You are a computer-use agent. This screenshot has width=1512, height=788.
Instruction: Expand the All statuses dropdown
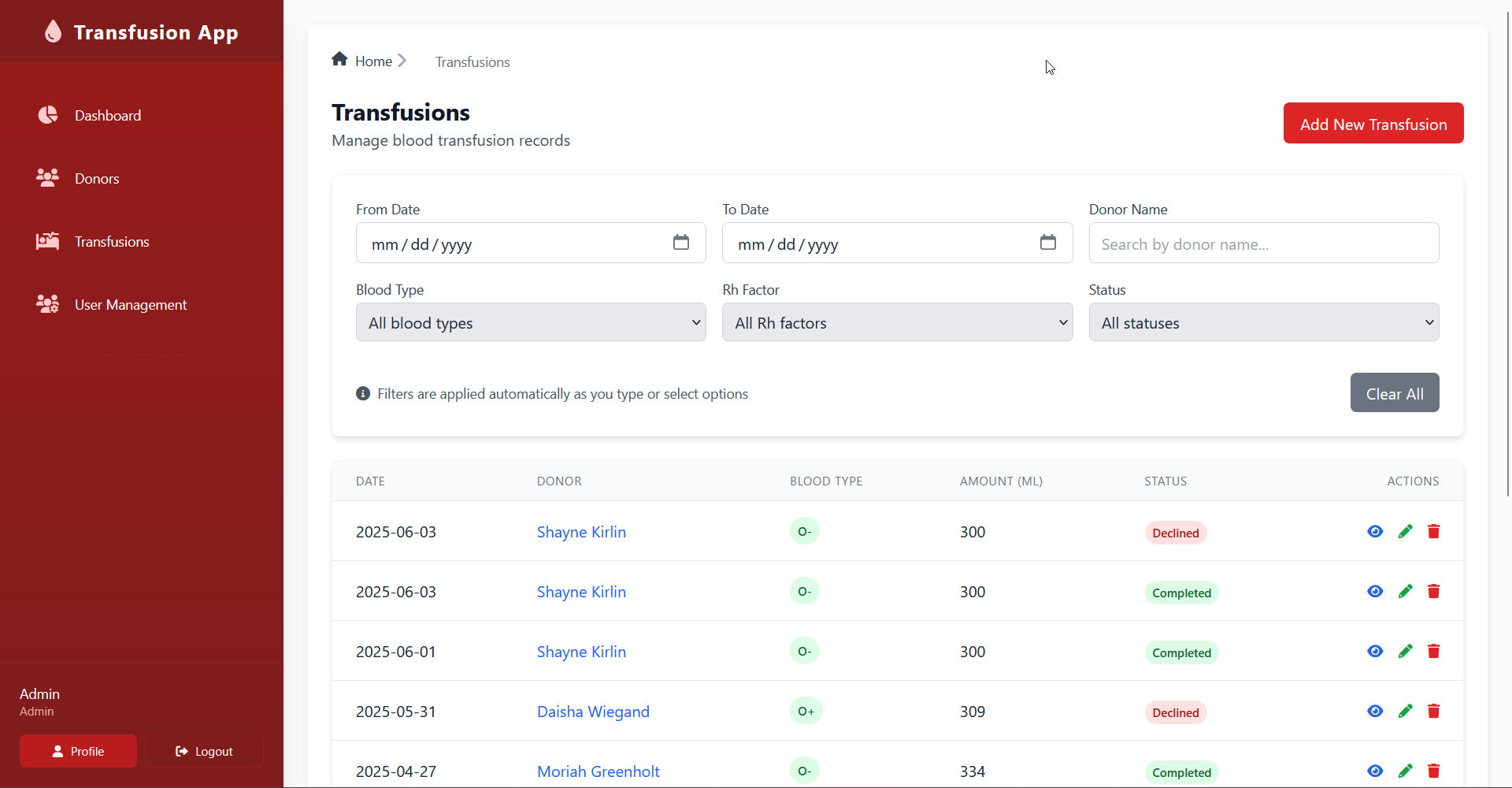1263,322
